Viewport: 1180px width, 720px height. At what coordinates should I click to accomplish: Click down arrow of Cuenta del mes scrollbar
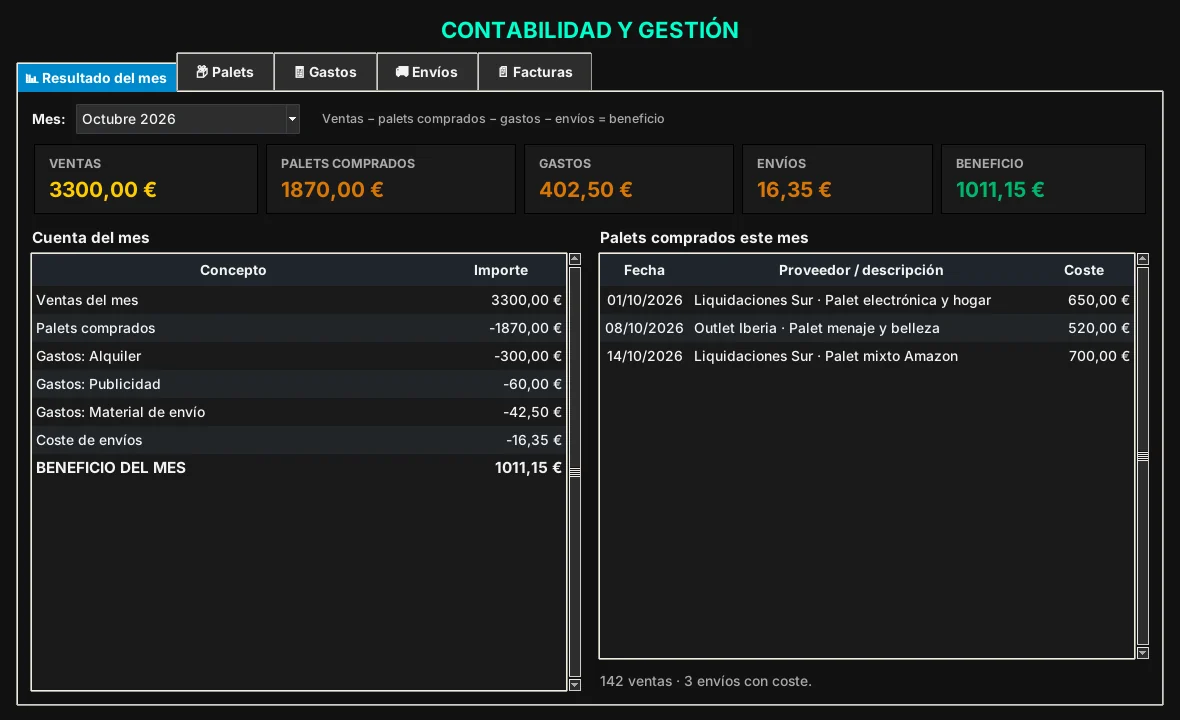pyautogui.click(x=575, y=685)
